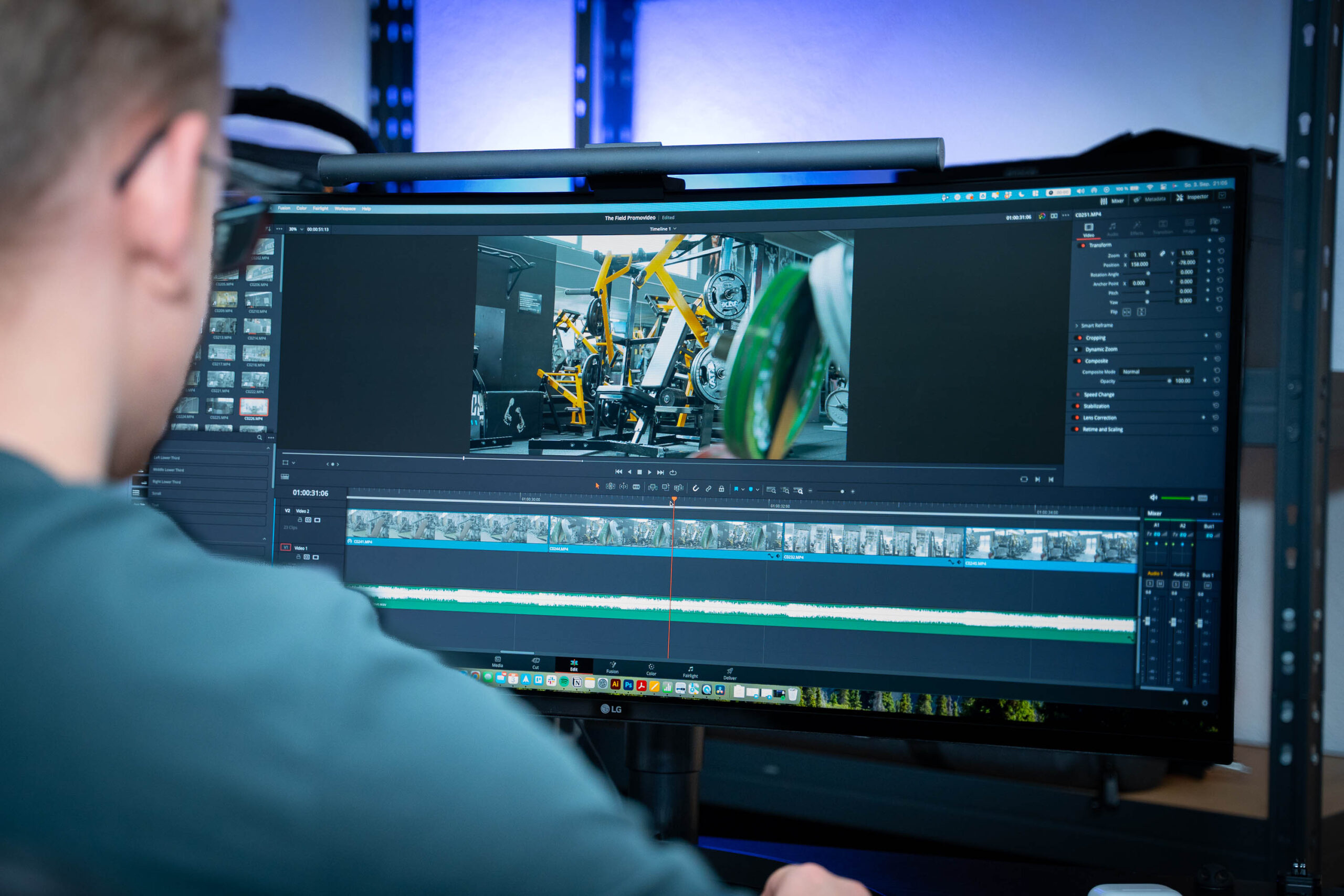Zoom out timeline with minus button
1344x896 pixels.
point(810,491)
